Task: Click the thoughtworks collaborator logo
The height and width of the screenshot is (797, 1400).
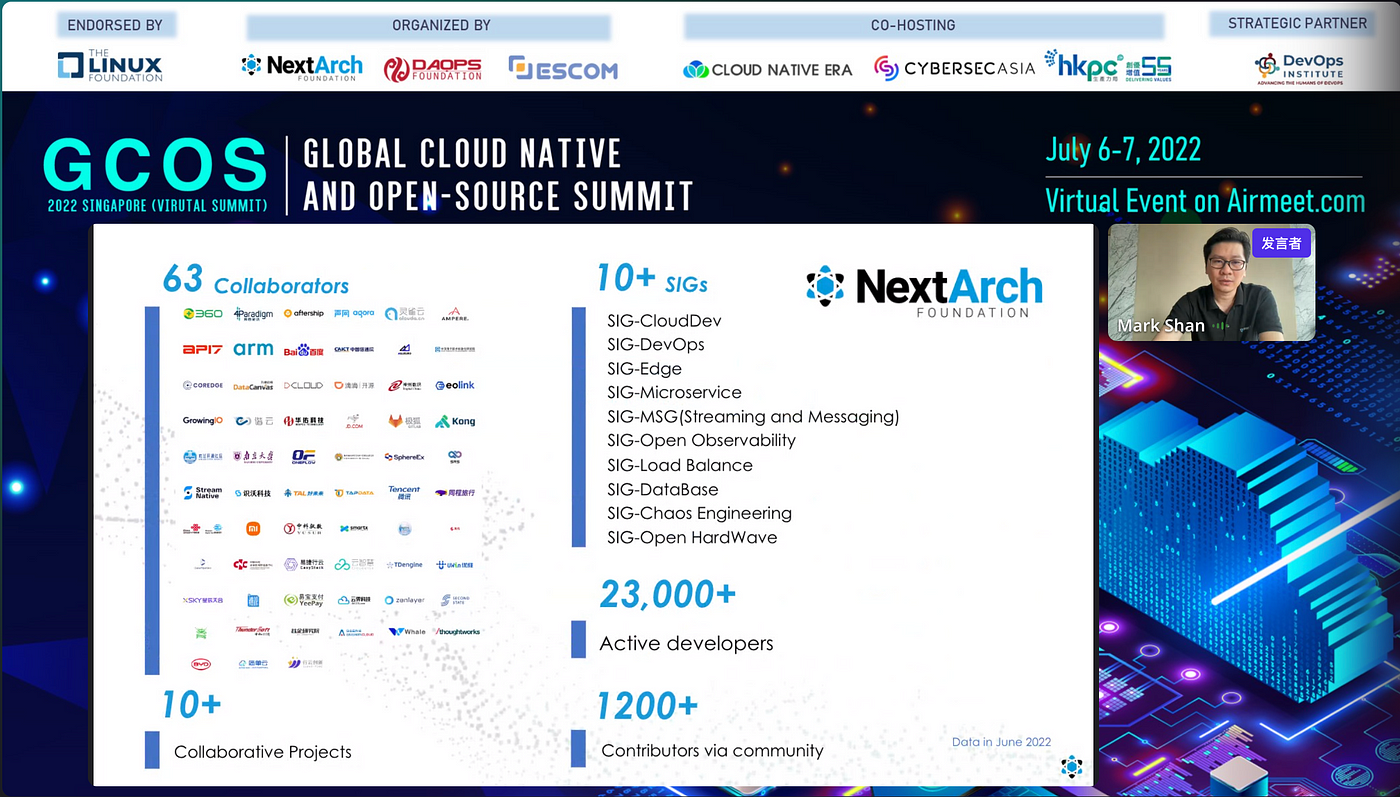Action: (x=457, y=632)
